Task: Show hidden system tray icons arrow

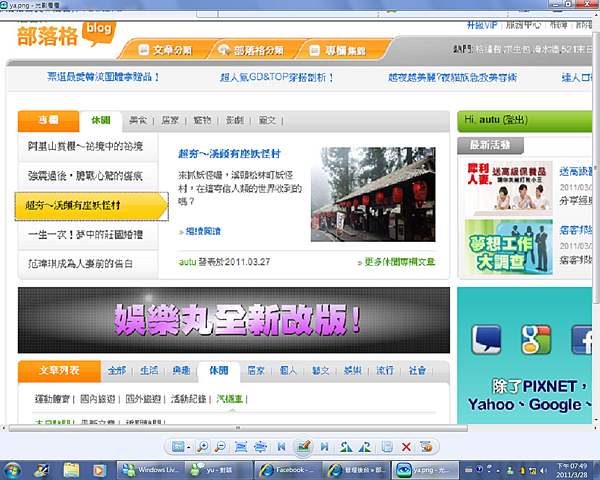Action: [498, 470]
